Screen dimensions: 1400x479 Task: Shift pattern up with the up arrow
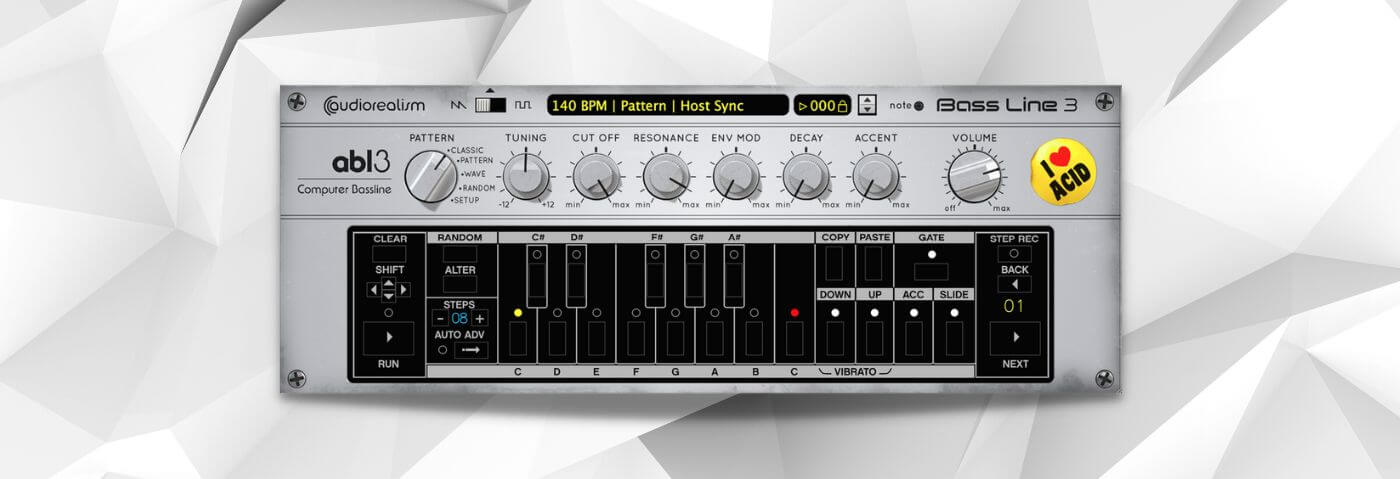[389, 285]
